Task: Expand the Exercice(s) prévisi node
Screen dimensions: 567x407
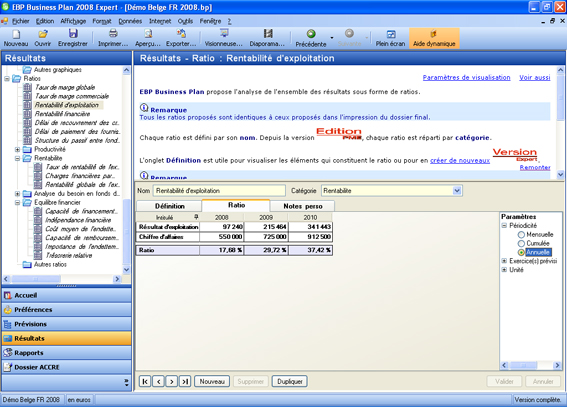Action: (504, 261)
